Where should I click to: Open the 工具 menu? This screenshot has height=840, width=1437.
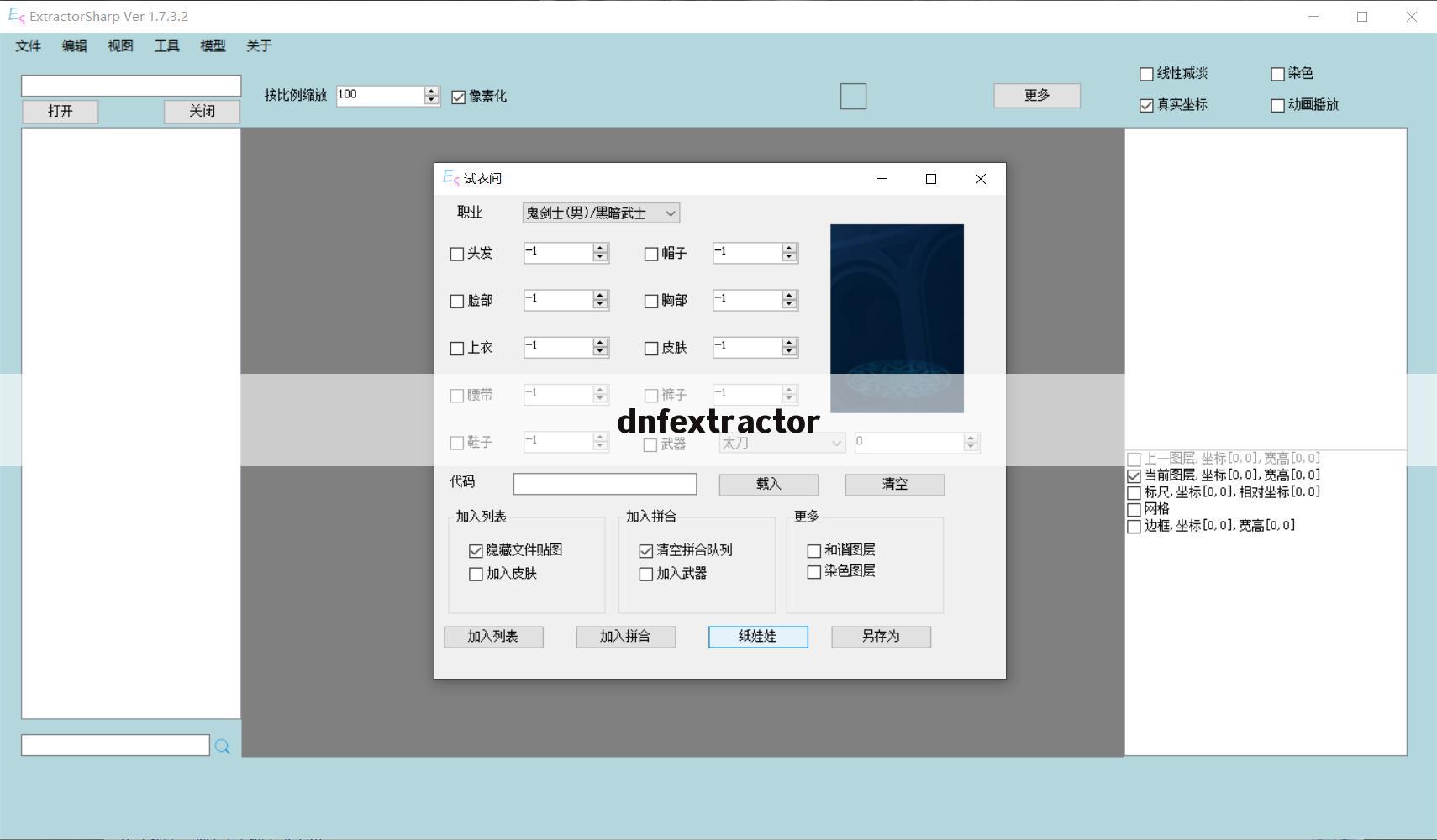pos(166,46)
